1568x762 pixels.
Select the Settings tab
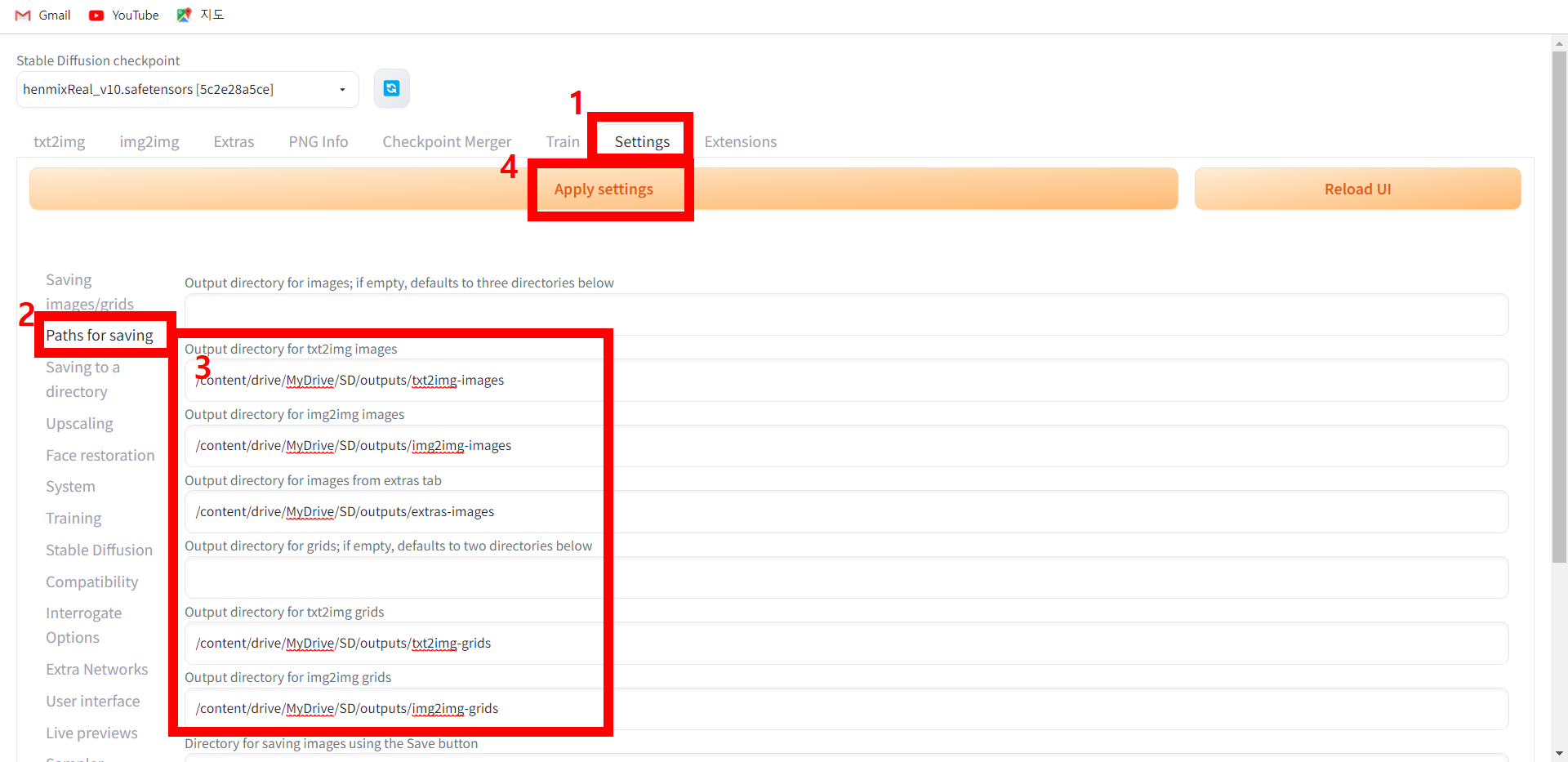tap(642, 141)
